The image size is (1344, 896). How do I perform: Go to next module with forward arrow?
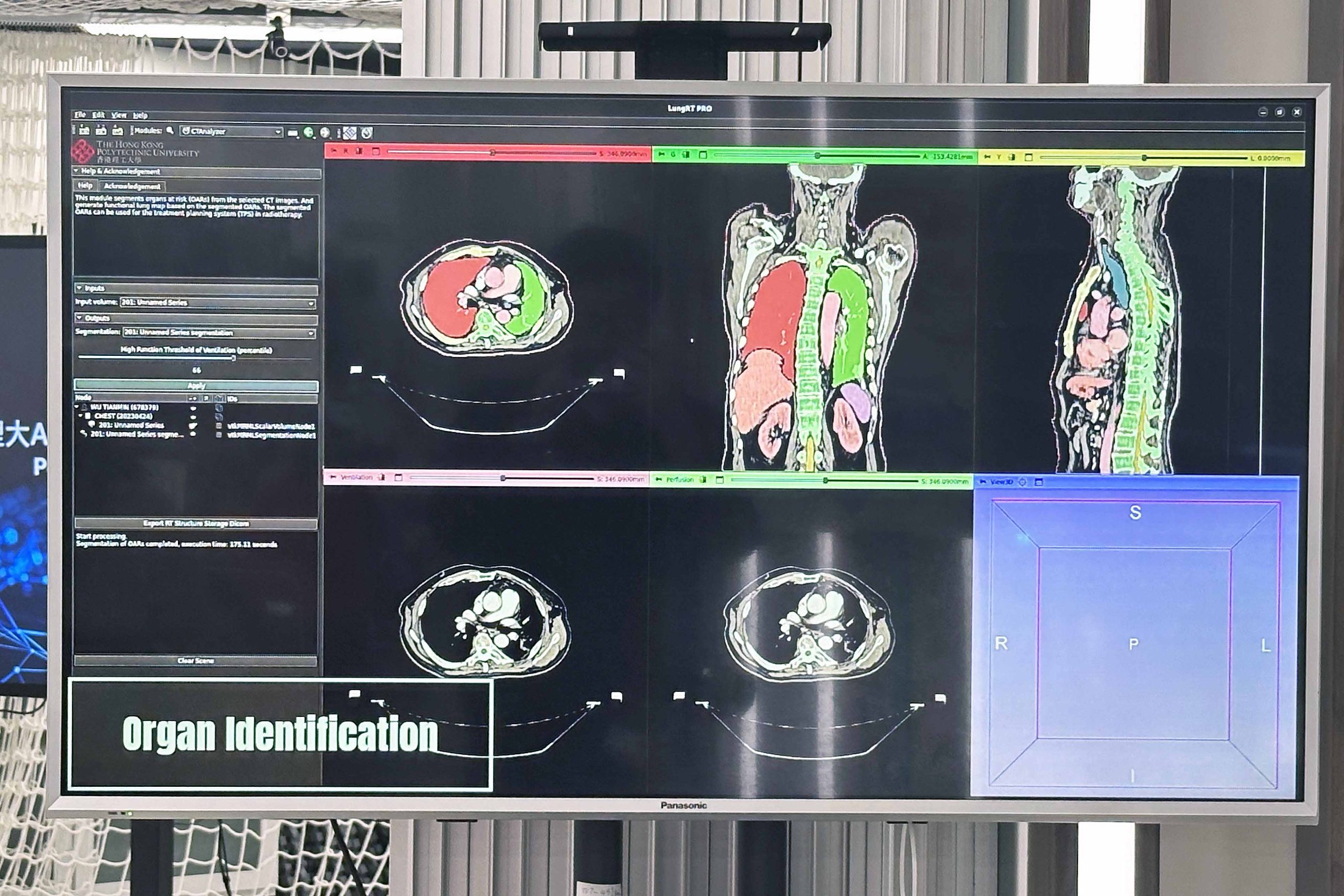(325, 133)
